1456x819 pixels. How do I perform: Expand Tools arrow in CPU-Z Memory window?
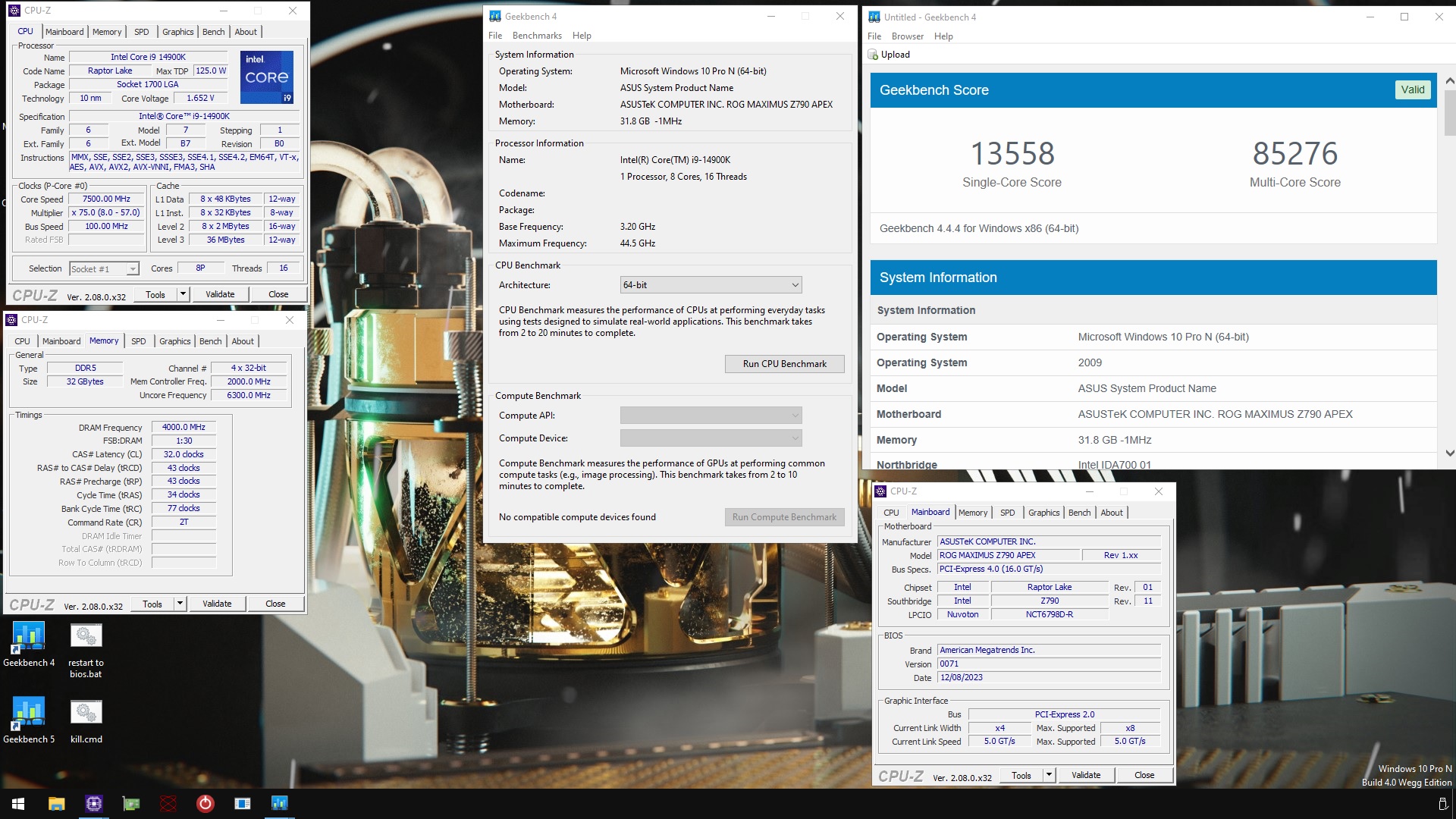pyautogui.click(x=180, y=604)
